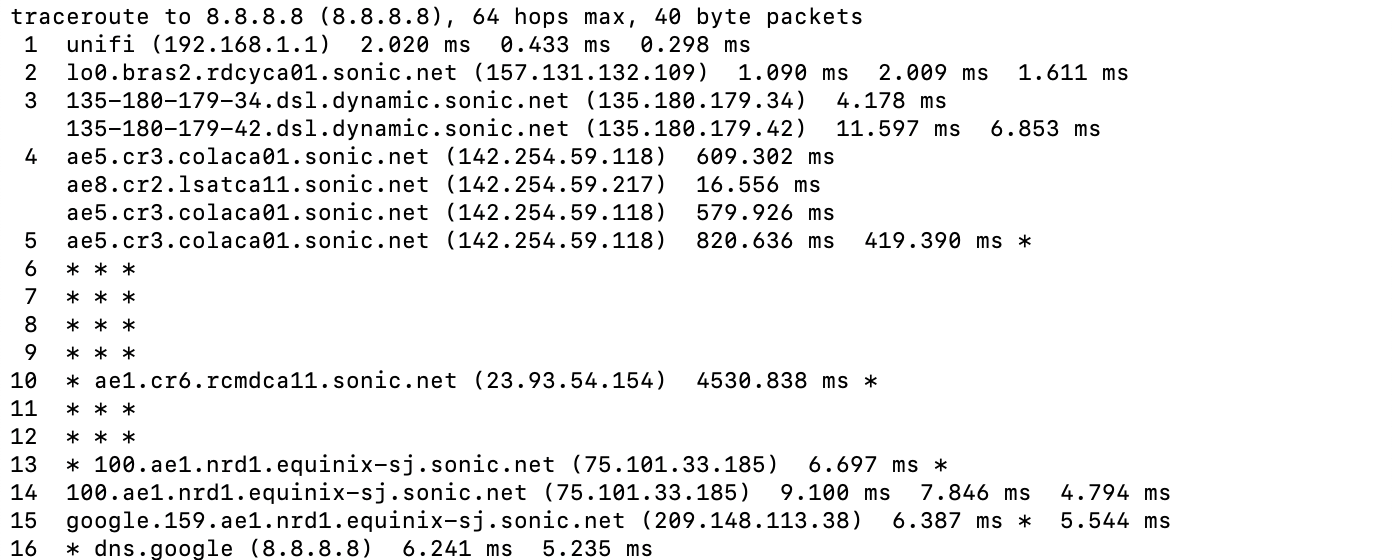1392x560 pixels.
Task: Click IP address 142.254.59.217
Action: click(555, 185)
